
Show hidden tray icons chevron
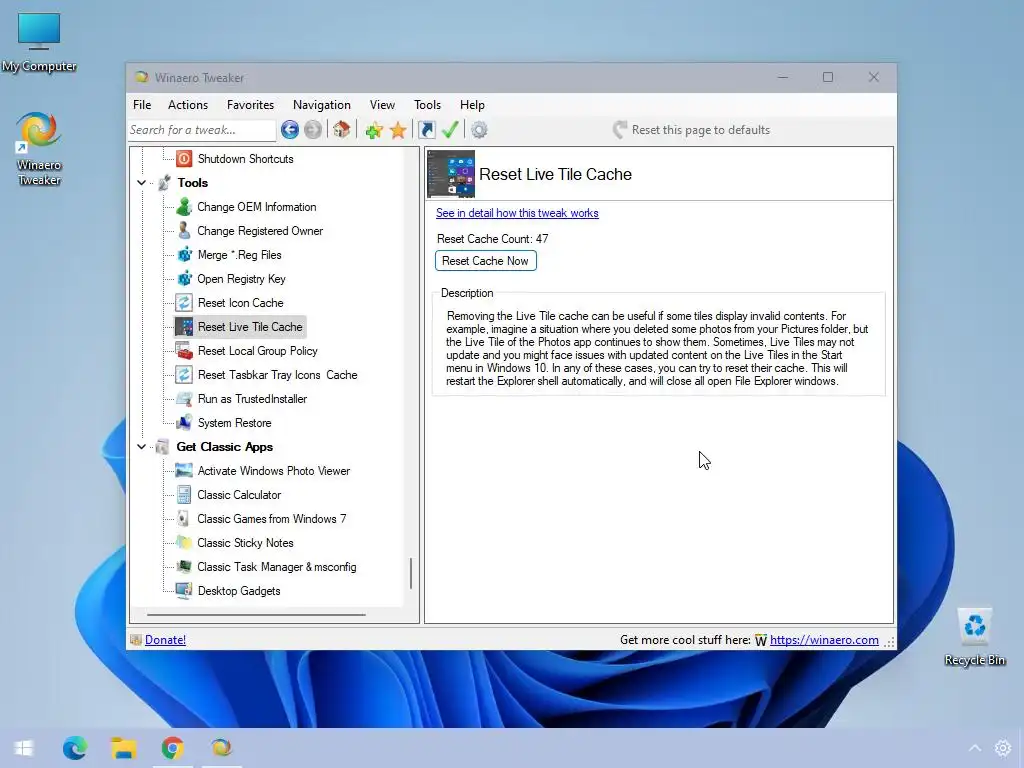point(974,748)
